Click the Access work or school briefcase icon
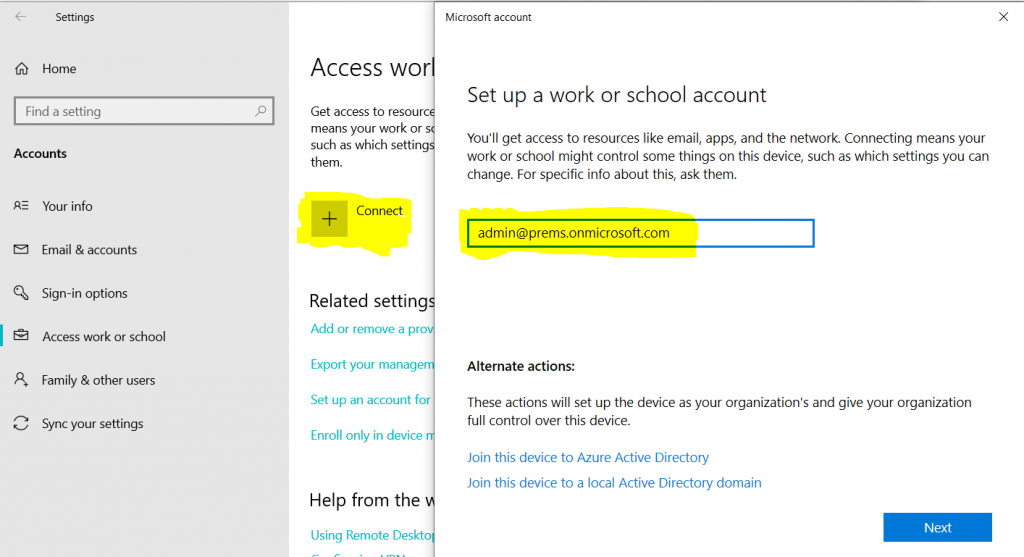The height and width of the screenshot is (557, 1024). (21, 336)
